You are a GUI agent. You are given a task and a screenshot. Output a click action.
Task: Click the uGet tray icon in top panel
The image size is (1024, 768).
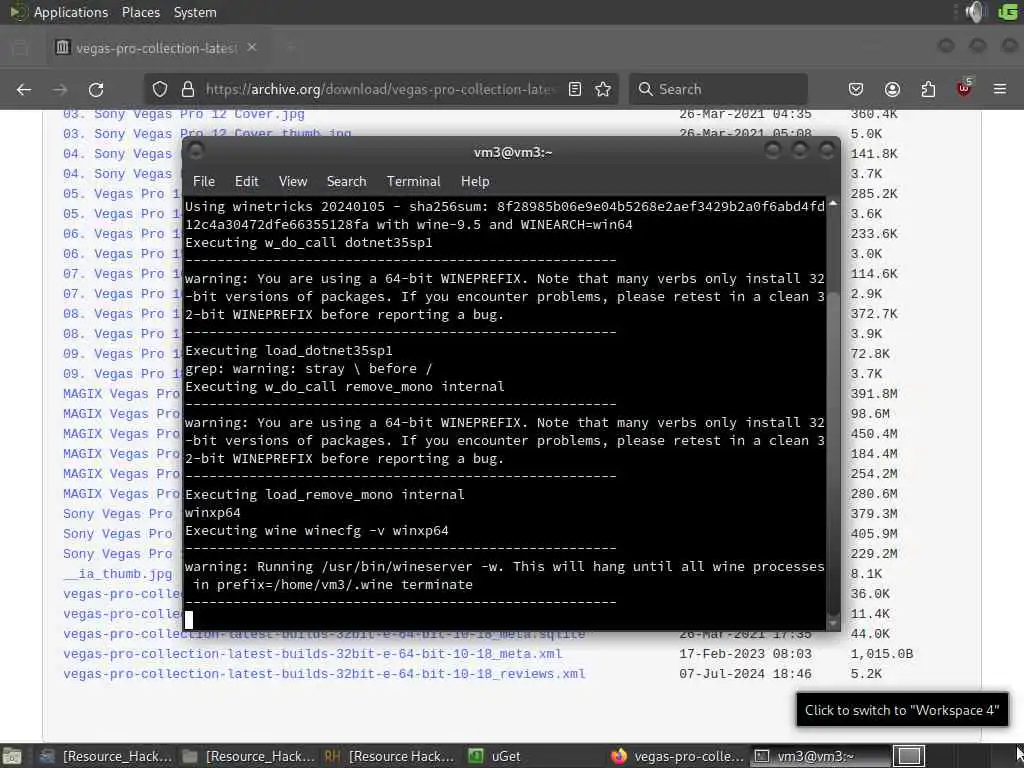pyautogui.click(x=1008, y=12)
